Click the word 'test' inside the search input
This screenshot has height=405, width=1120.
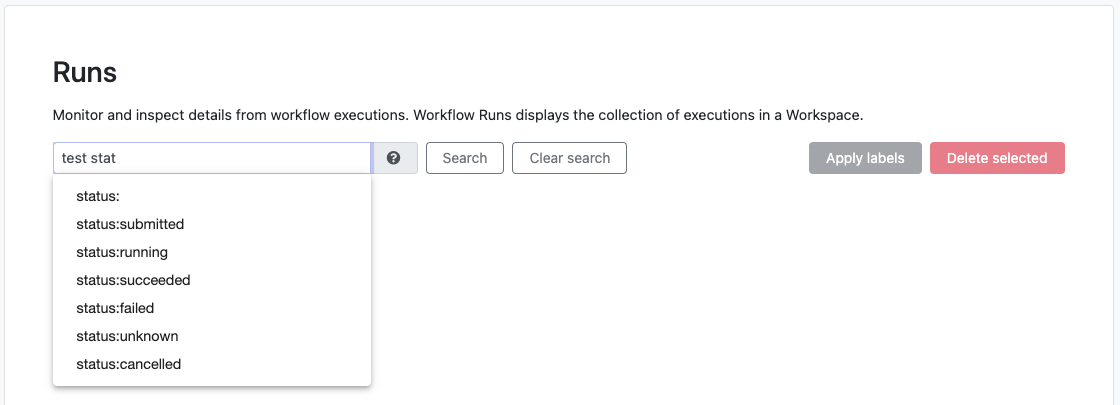click(x=73, y=158)
